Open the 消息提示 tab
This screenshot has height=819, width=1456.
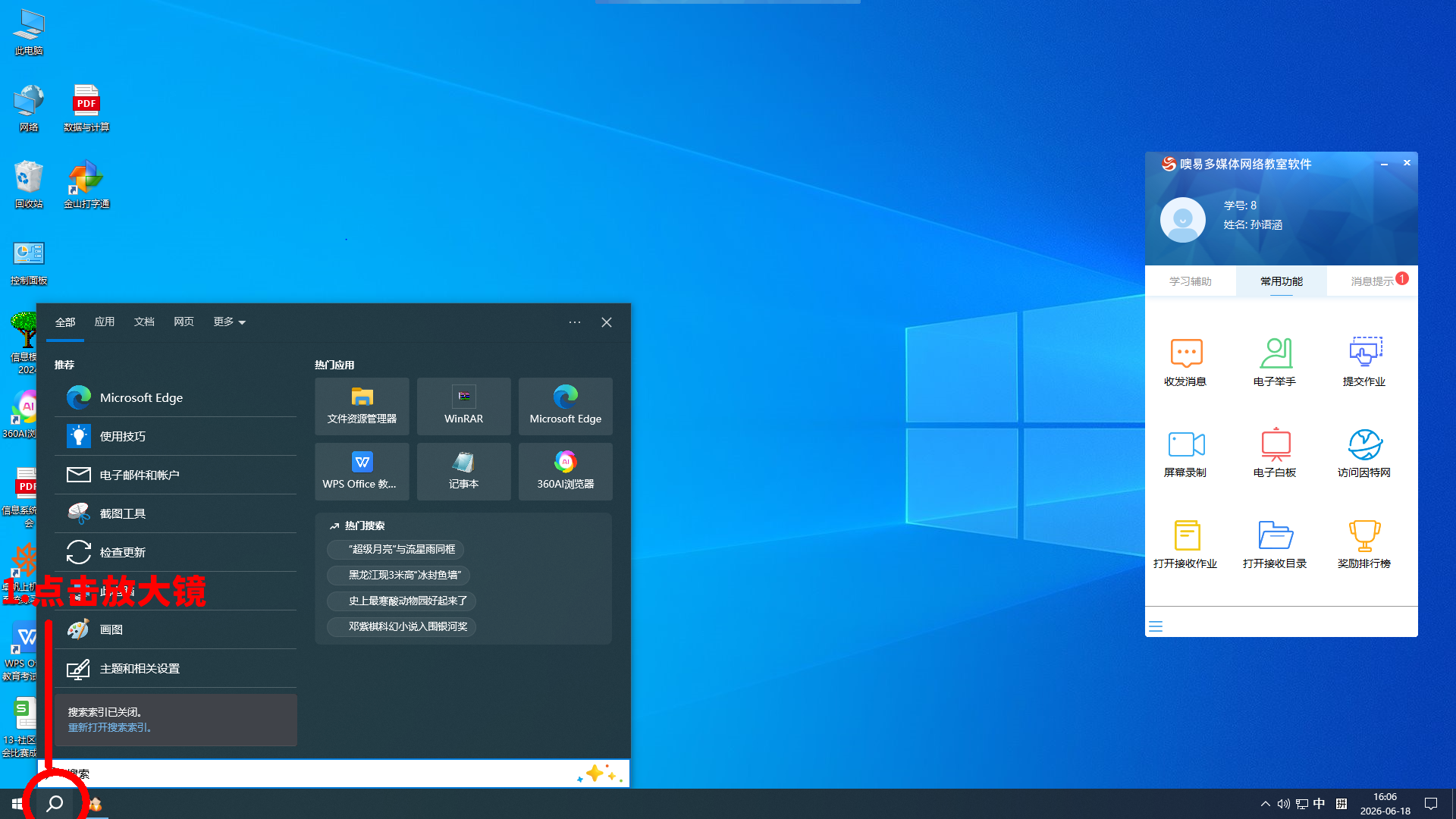click(1373, 281)
